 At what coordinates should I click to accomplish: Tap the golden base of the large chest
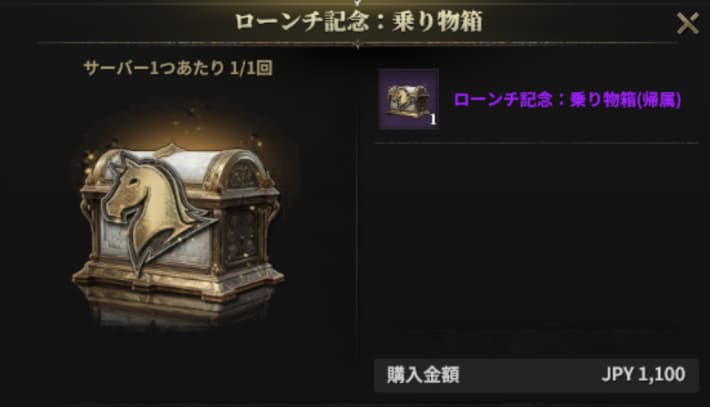(179, 280)
